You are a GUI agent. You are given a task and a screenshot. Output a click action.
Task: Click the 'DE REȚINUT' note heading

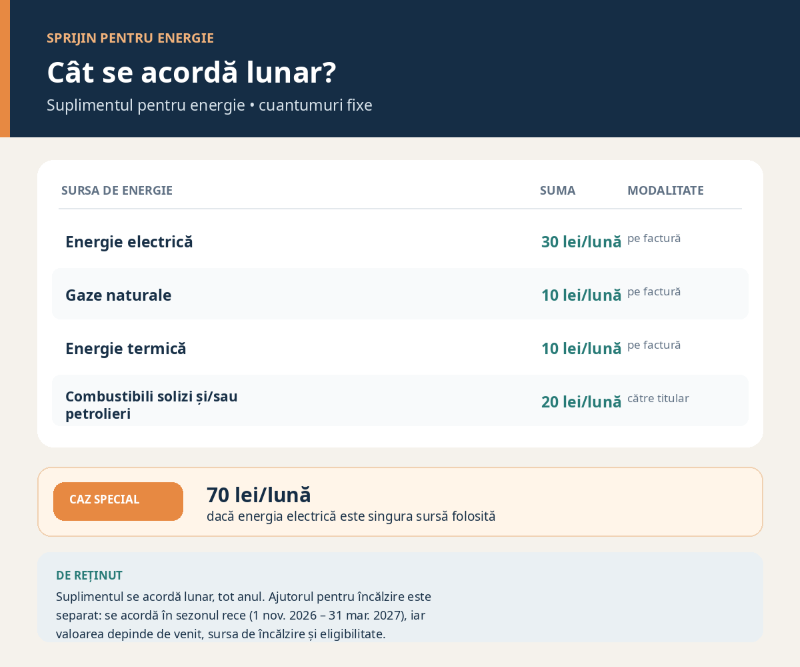(89, 576)
